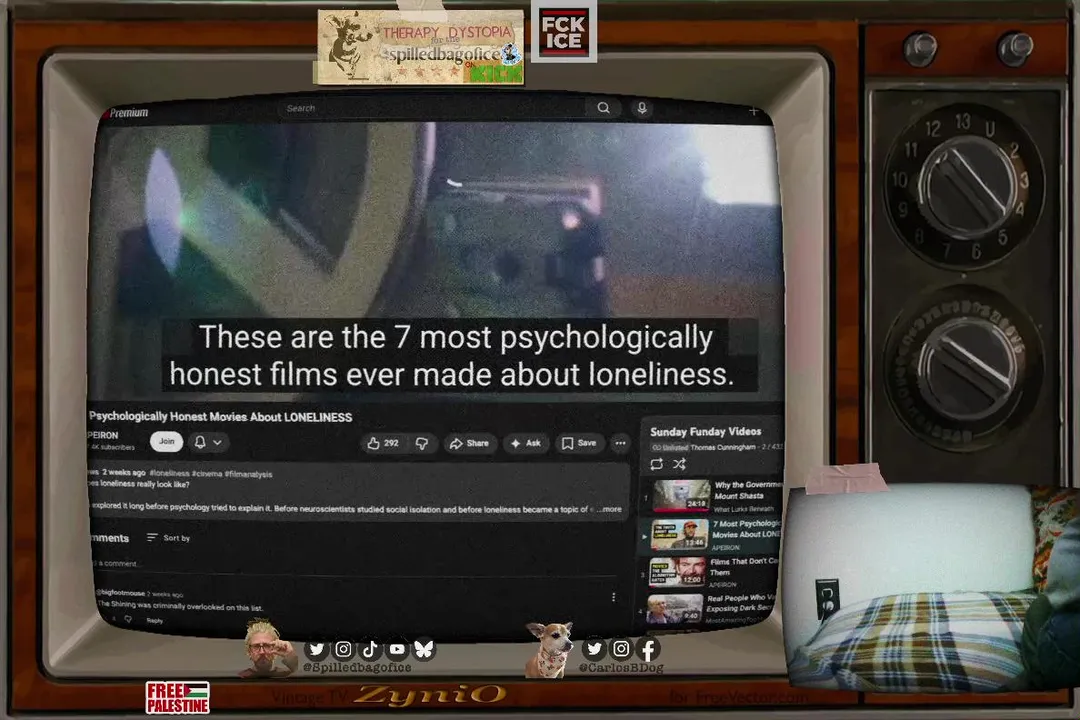Start voice search with the microphone icon

click(642, 108)
